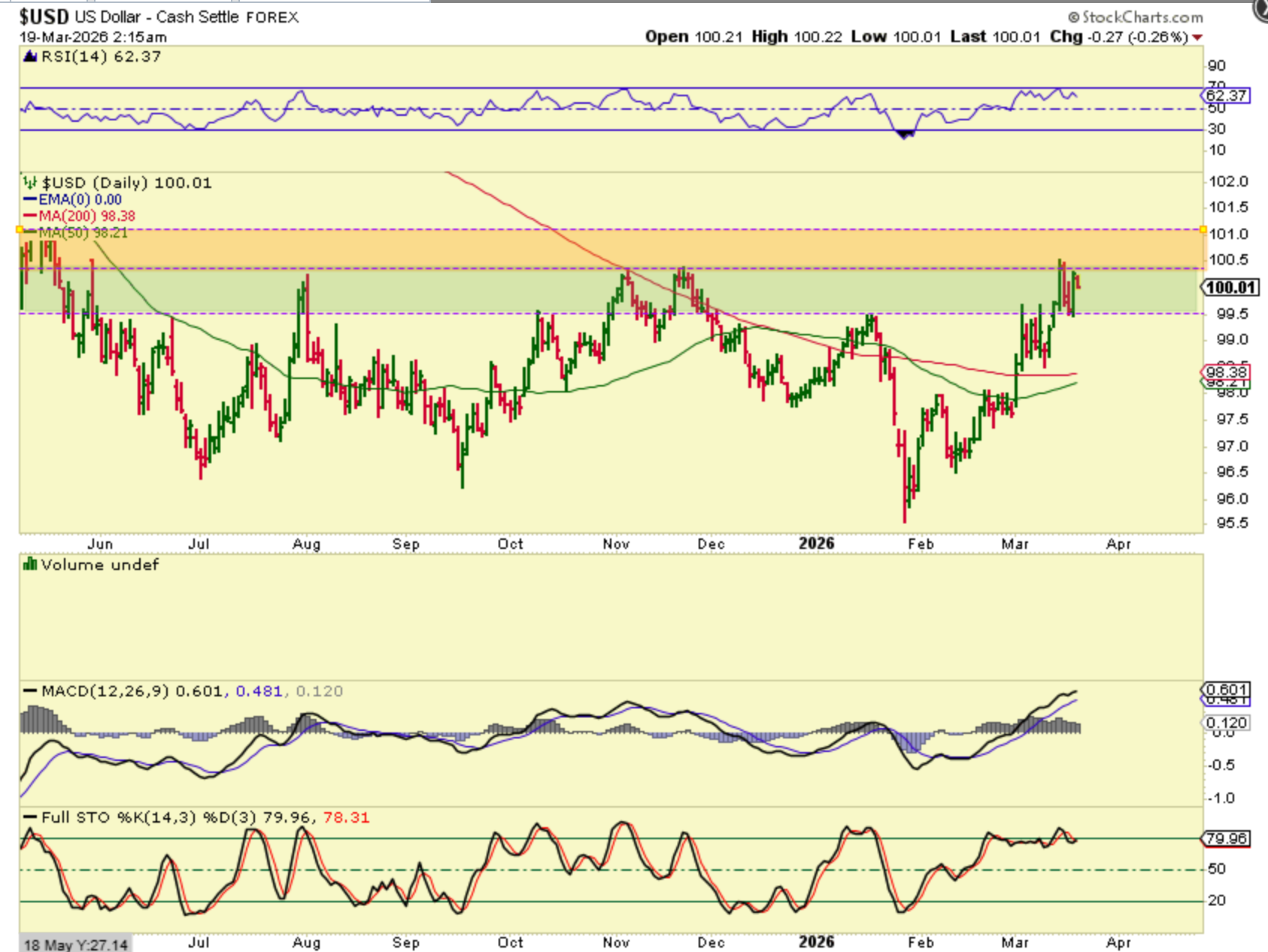The width and height of the screenshot is (1268, 952).
Task: Click the RSI(14) indicator icon
Action: tap(30, 56)
